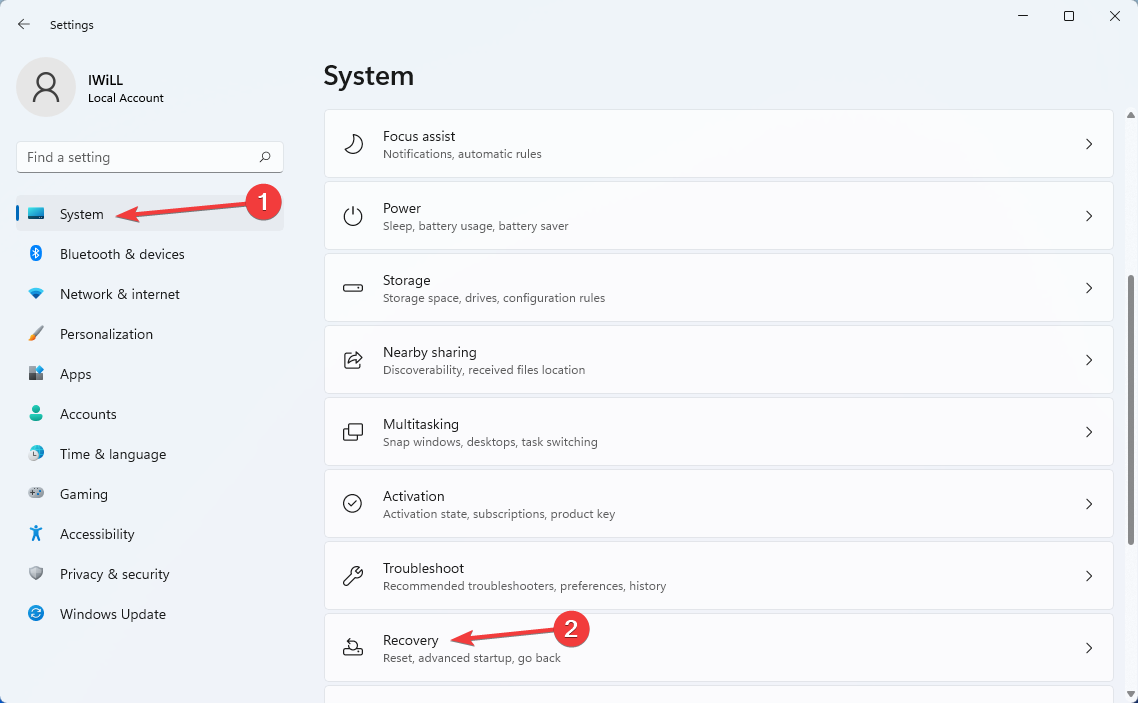Click the Accessibility figure icon
The image size is (1138, 703).
click(36, 533)
